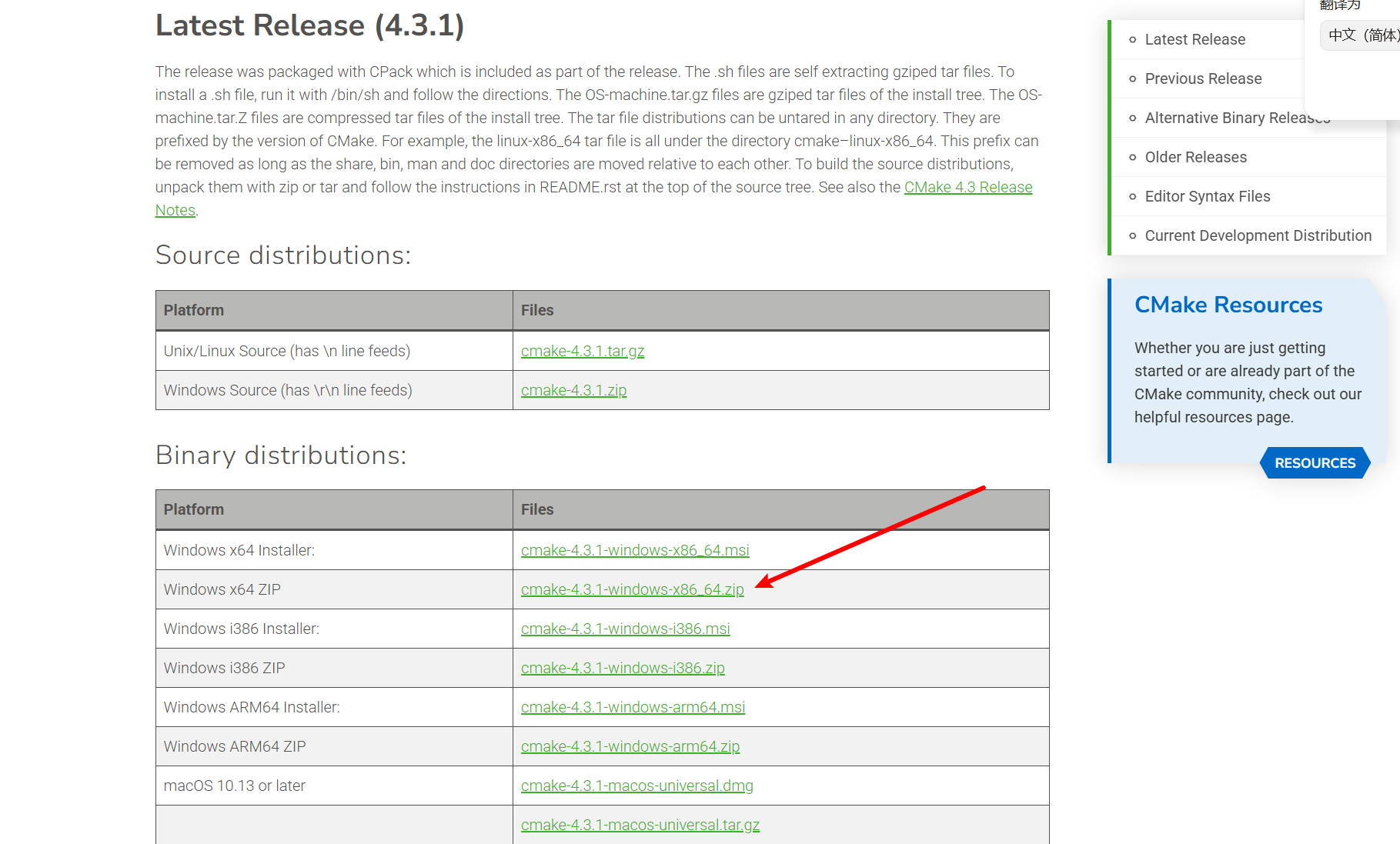1400x844 pixels.
Task: Open the CMake 4.3 Release Notes link
Action: [x=967, y=187]
